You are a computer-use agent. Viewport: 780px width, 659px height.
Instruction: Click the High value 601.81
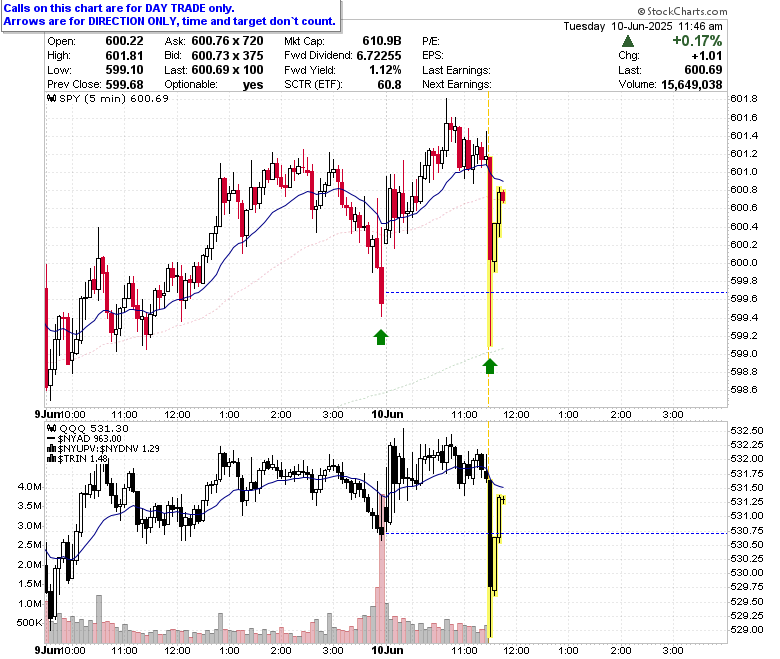(124, 56)
